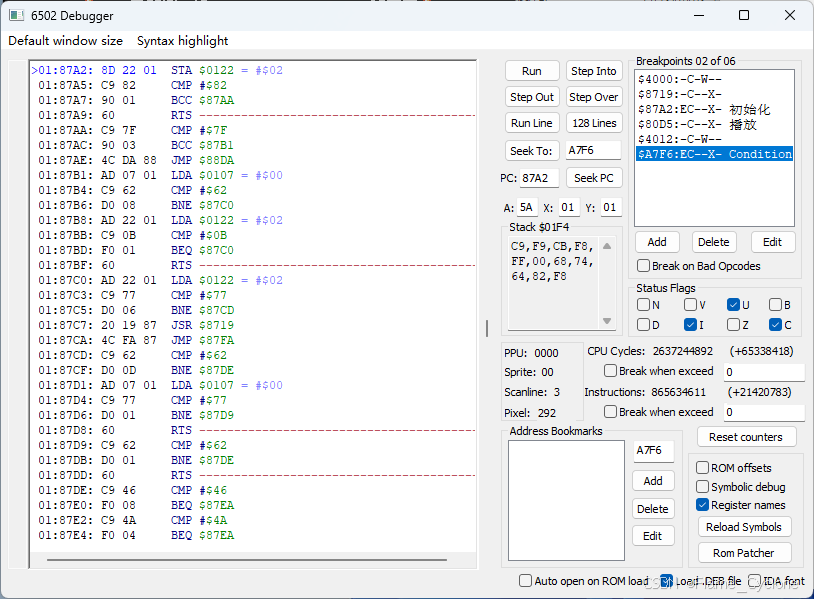
Task: Click 128 Lines button
Action: pos(593,123)
